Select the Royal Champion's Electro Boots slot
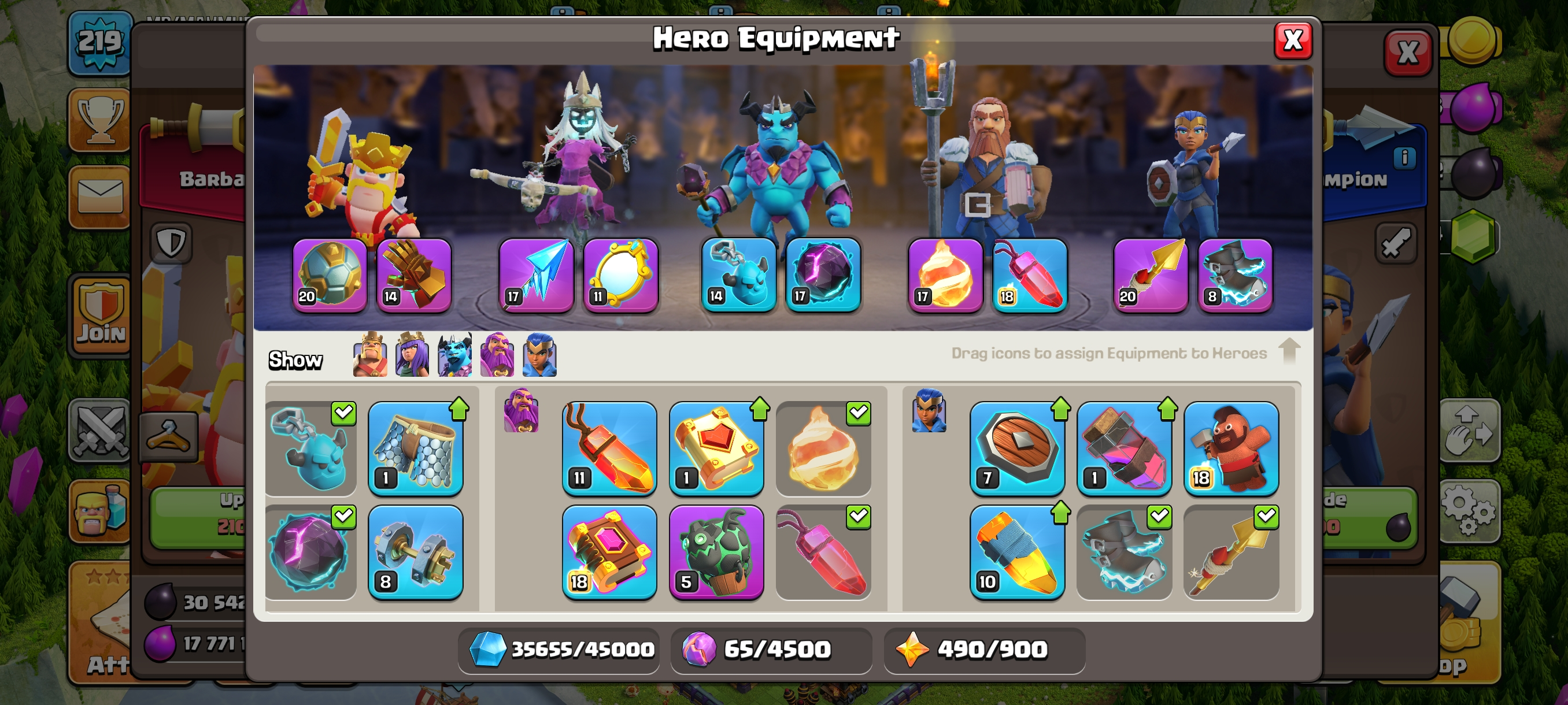1568x705 pixels. click(1235, 276)
